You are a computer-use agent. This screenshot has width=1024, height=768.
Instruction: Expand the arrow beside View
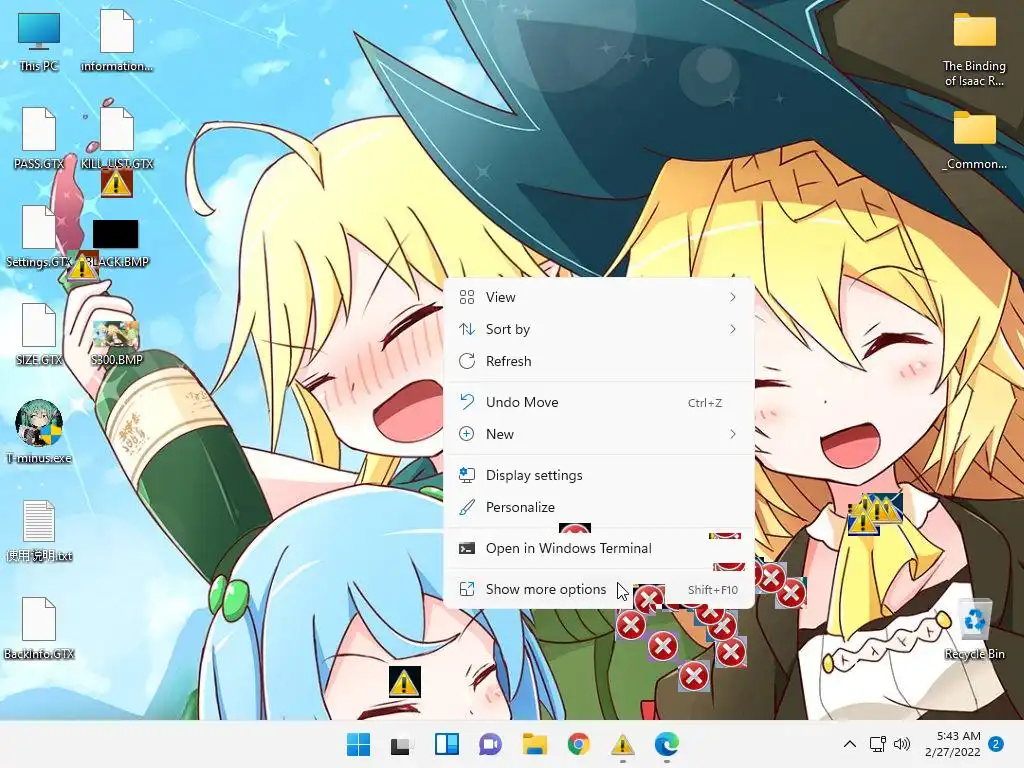pos(733,297)
